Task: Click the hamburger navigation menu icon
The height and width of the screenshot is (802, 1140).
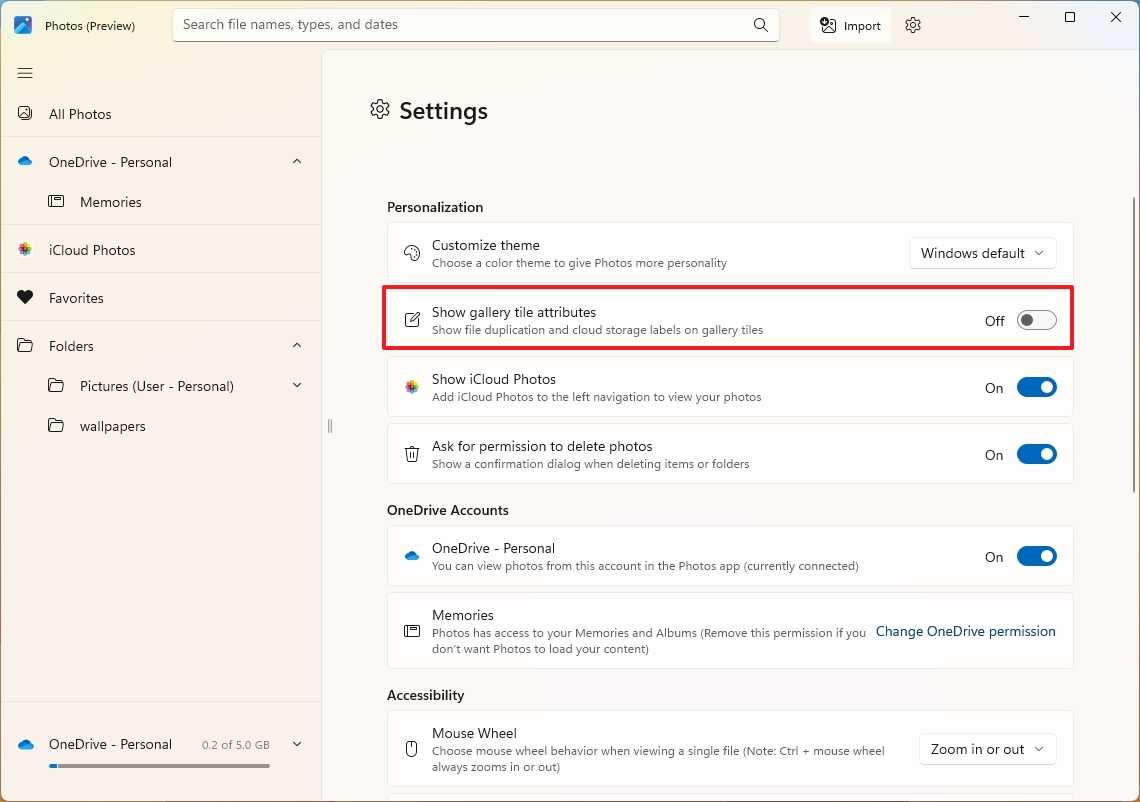Action: [25, 73]
